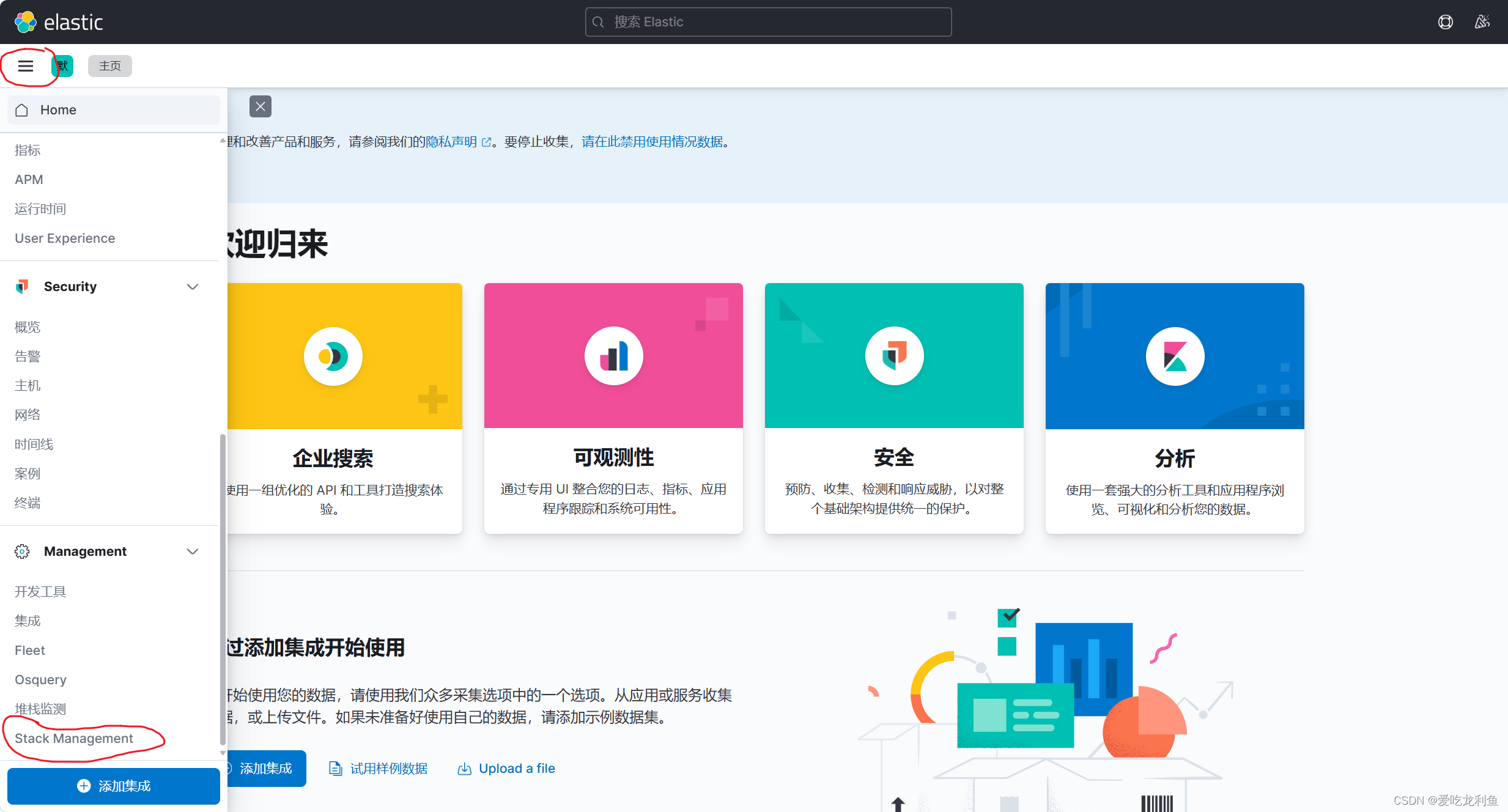The width and height of the screenshot is (1508, 812).
Task: Open the 可观测性 card icon
Action: click(x=614, y=356)
